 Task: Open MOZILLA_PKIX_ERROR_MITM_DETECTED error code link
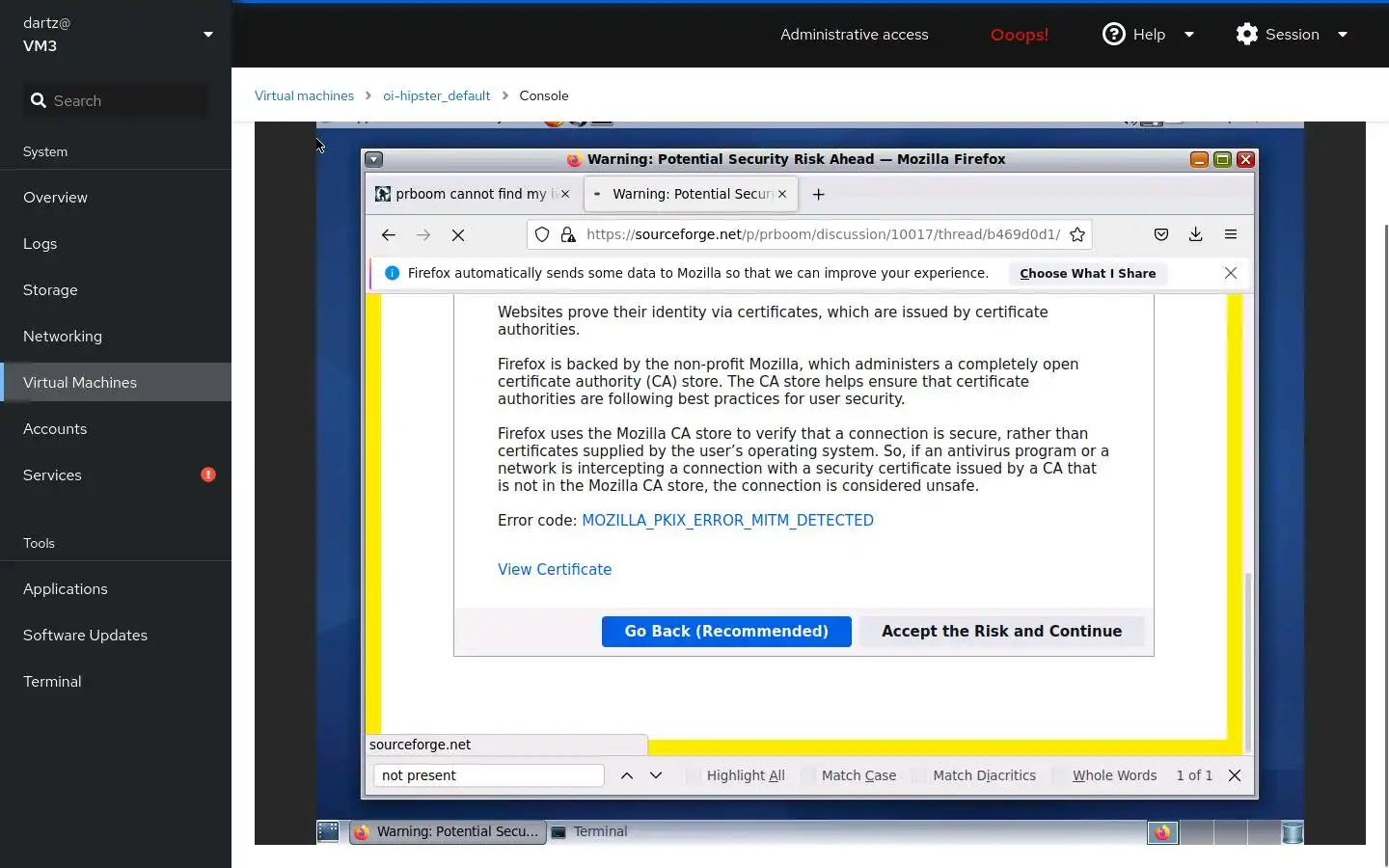tap(727, 520)
